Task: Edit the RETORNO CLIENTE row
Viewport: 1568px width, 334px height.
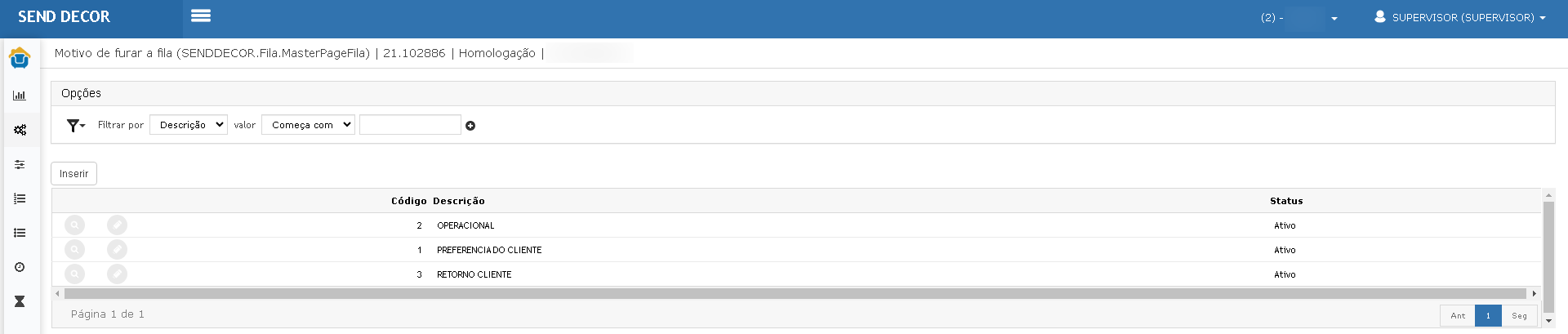Action: coord(117,274)
